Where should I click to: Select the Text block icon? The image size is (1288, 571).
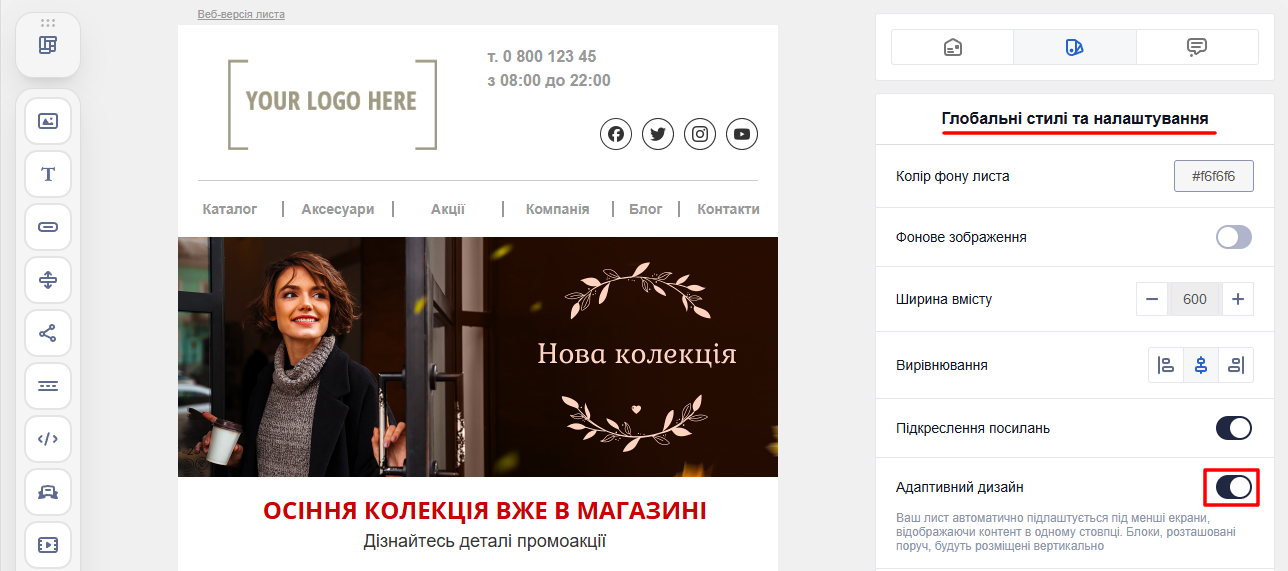click(48, 174)
